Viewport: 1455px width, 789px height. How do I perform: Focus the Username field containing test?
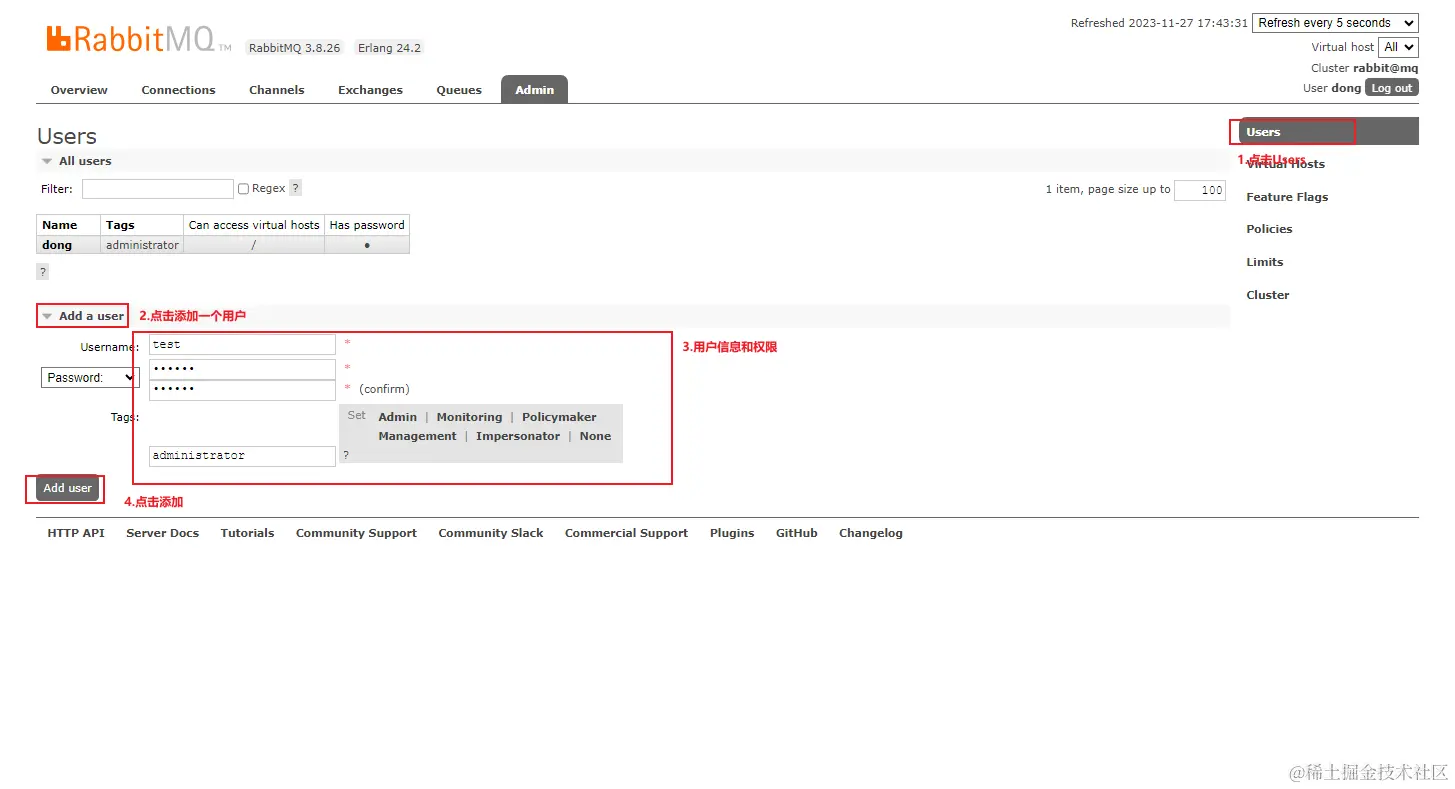[x=242, y=344]
